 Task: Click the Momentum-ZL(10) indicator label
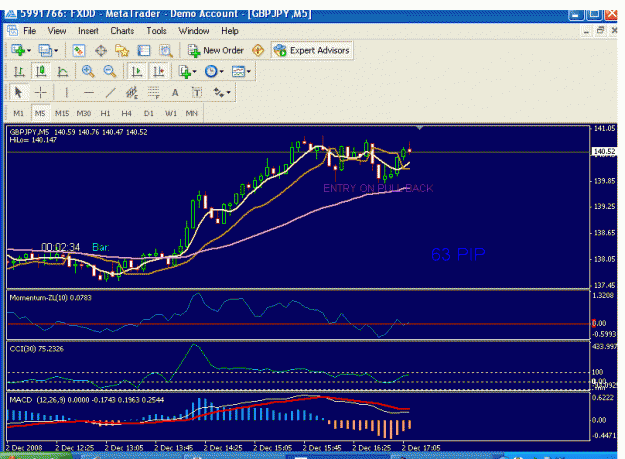50,298
